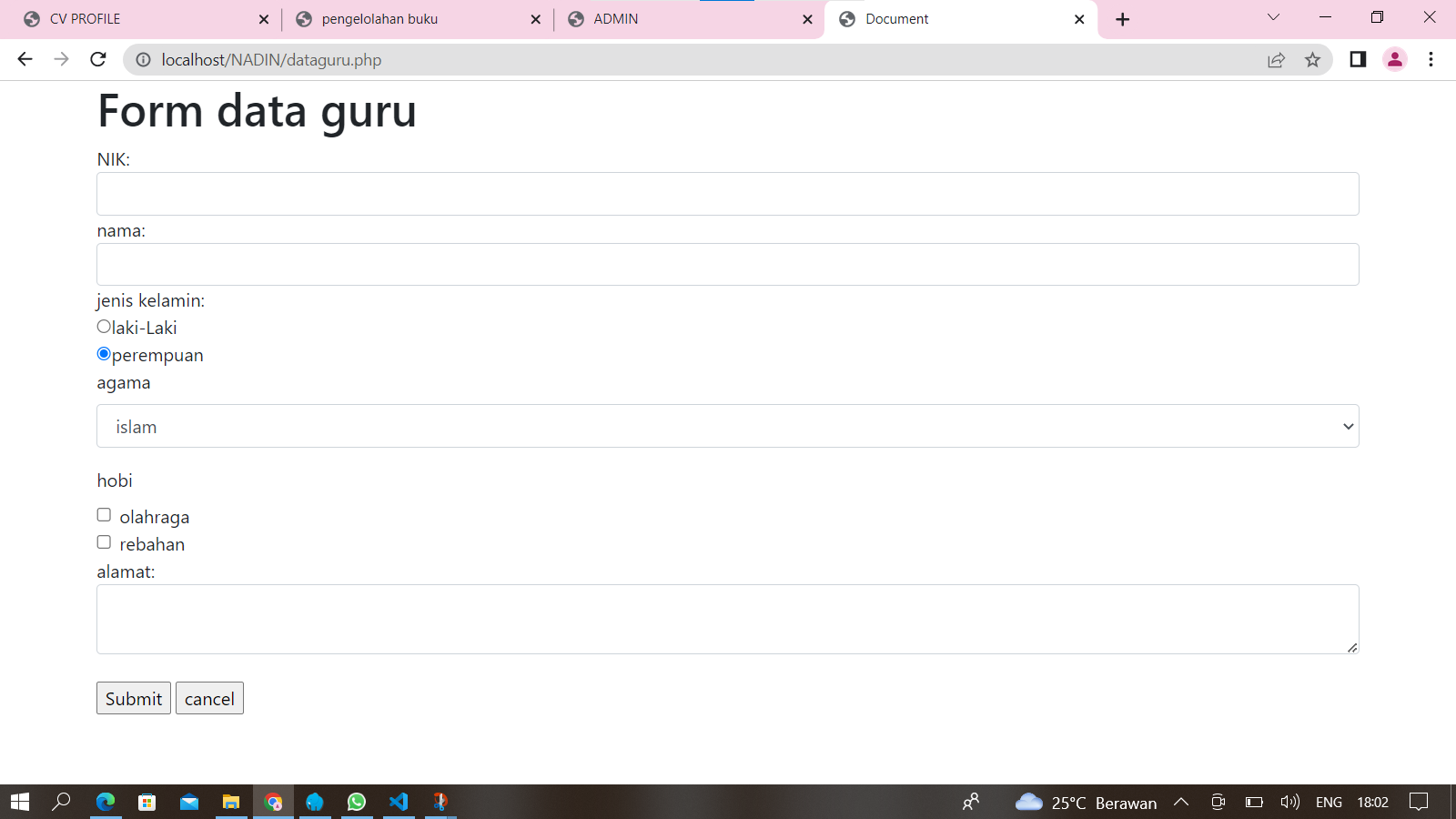Image resolution: width=1456 pixels, height=819 pixels.
Task: Switch to pengelolahan buku tab
Action: pos(409,19)
